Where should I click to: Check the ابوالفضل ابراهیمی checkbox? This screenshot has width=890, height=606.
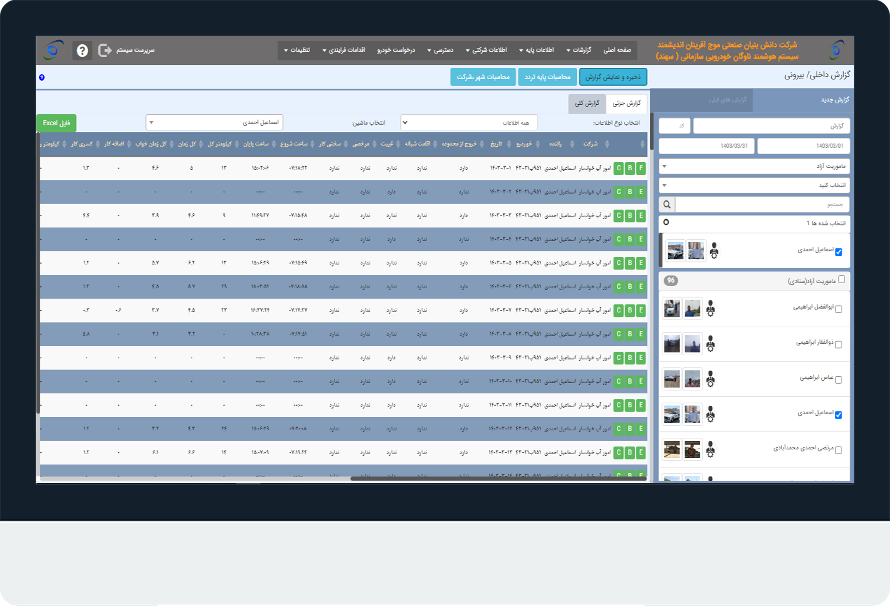pyautogui.click(x=839, y=309)
